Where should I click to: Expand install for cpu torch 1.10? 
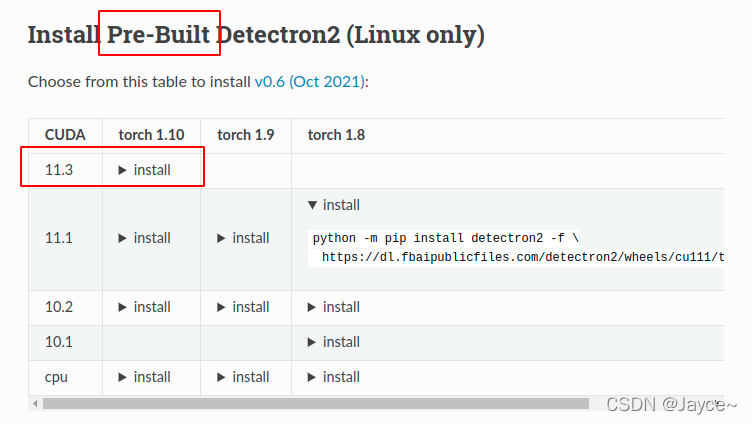point(144,377)
